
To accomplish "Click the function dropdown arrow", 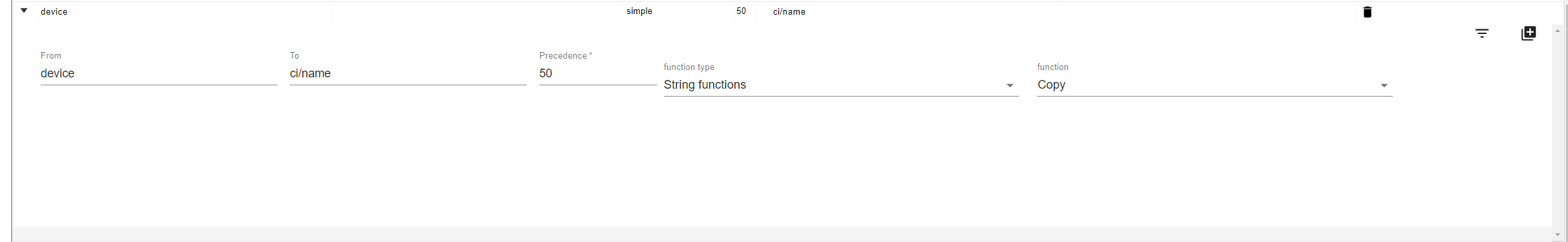I will click(x=1384, y=85).
